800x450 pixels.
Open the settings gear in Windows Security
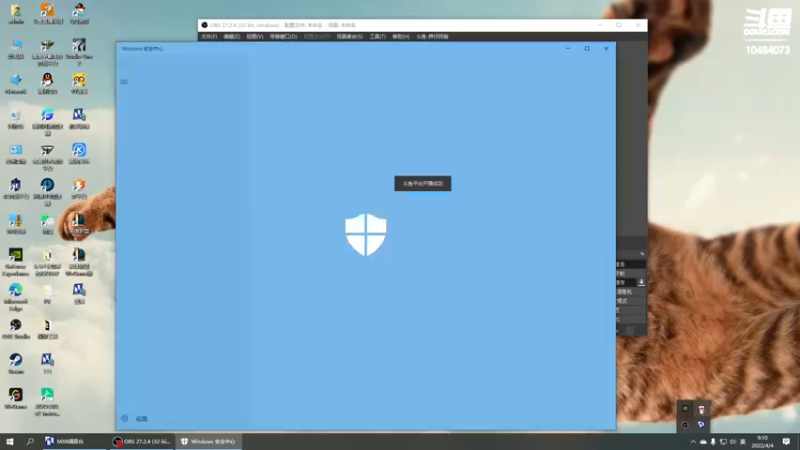(x=124, y=418)
